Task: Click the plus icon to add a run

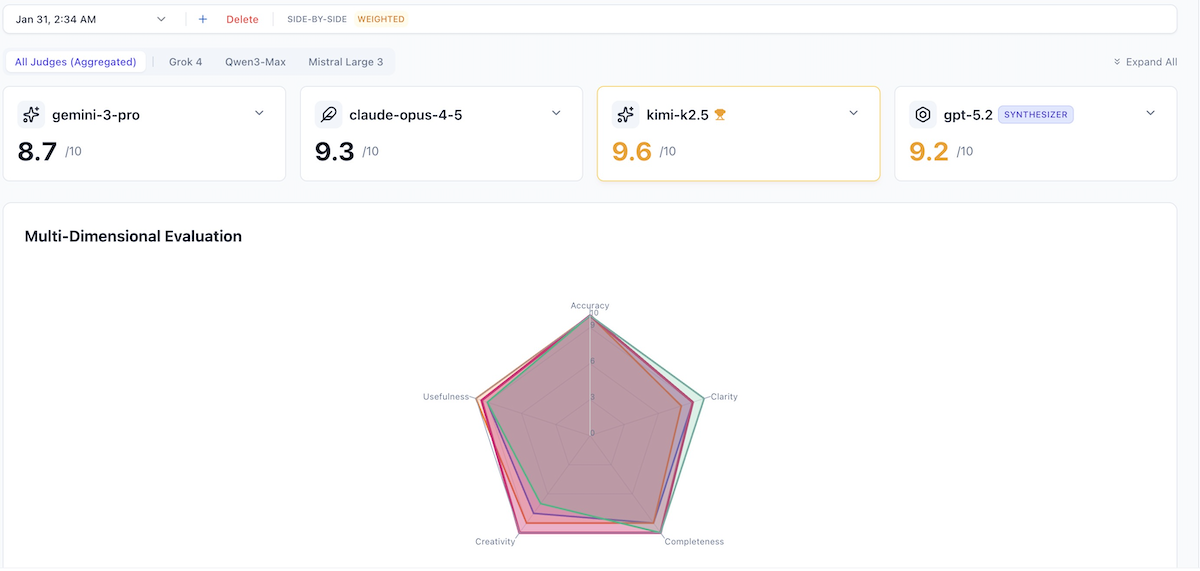Action: 203,19
